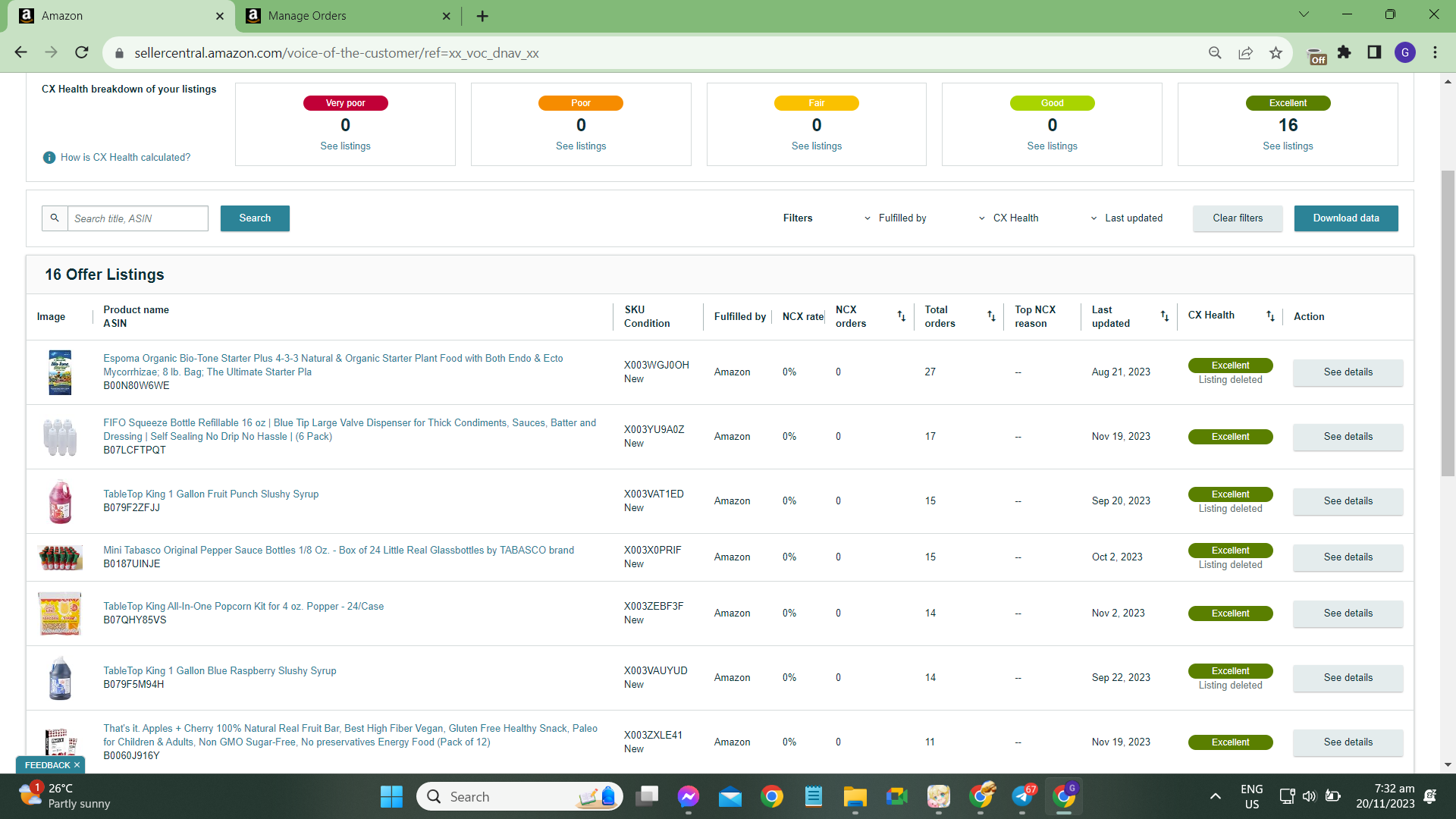Click the Mini Tabasco bottles product thumbnail

point(60,557)
